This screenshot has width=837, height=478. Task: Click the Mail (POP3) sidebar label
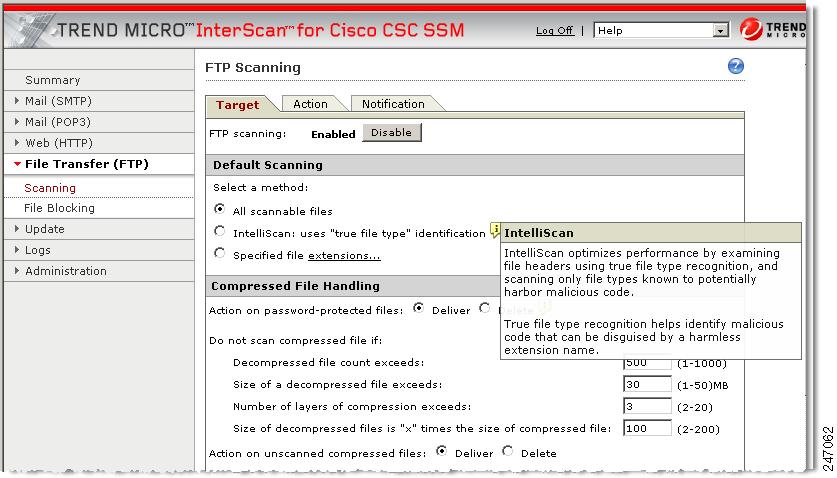pos(58,122)
